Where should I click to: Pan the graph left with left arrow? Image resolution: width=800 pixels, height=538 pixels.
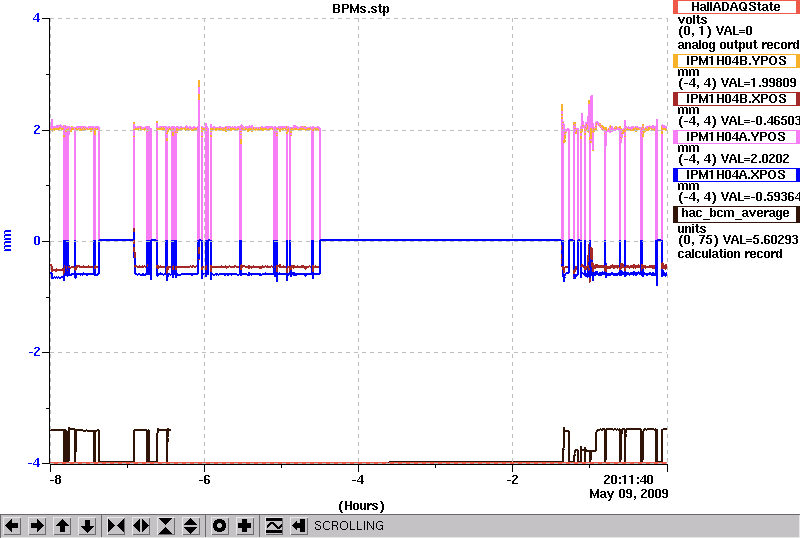[12, 526]
